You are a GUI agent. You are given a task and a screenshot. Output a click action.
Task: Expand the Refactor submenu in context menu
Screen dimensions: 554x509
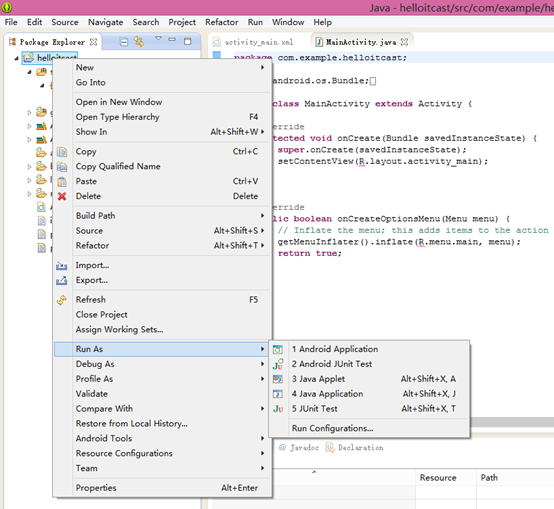[x=163, y=245]
